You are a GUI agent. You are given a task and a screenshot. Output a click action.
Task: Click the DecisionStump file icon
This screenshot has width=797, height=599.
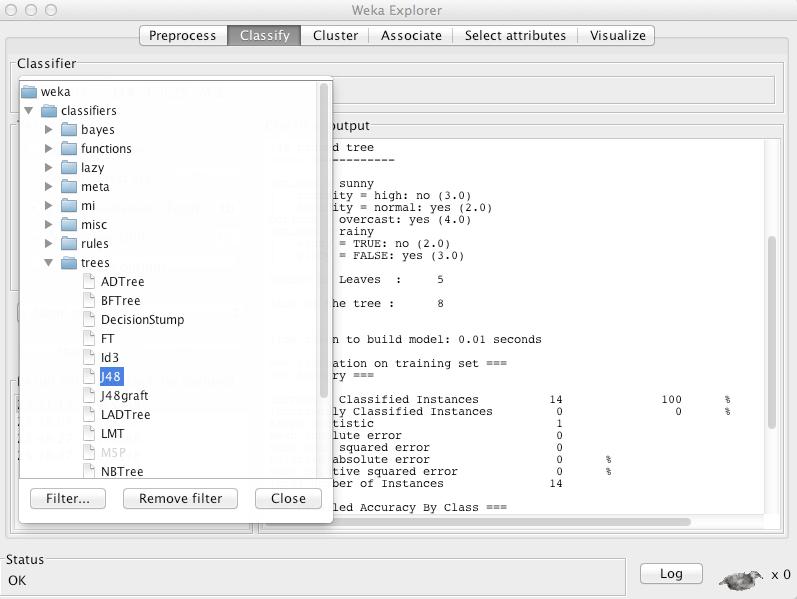point(89,319)
